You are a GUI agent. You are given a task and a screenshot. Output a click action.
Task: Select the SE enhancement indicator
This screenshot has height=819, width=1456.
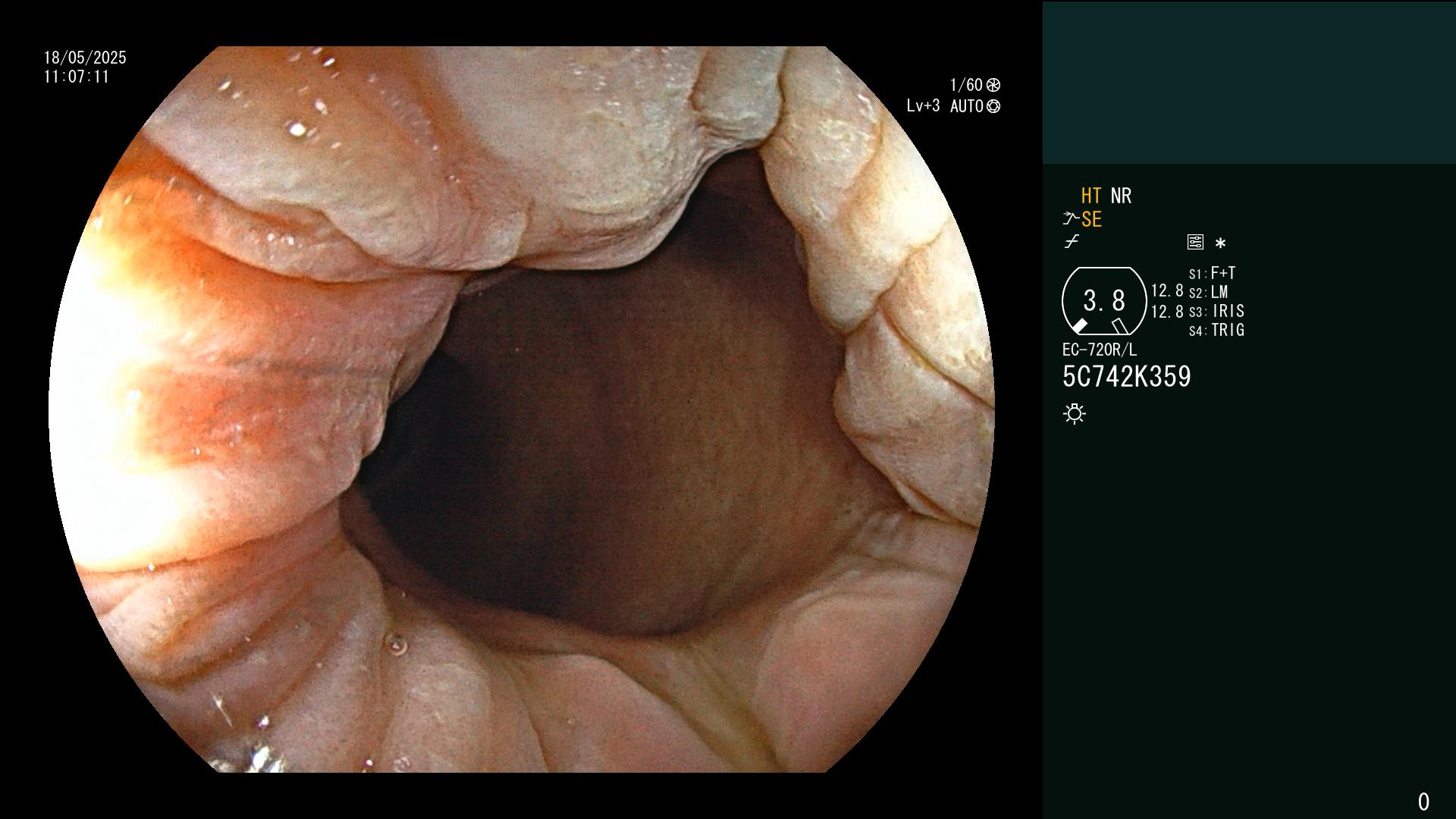[1091, 219]
